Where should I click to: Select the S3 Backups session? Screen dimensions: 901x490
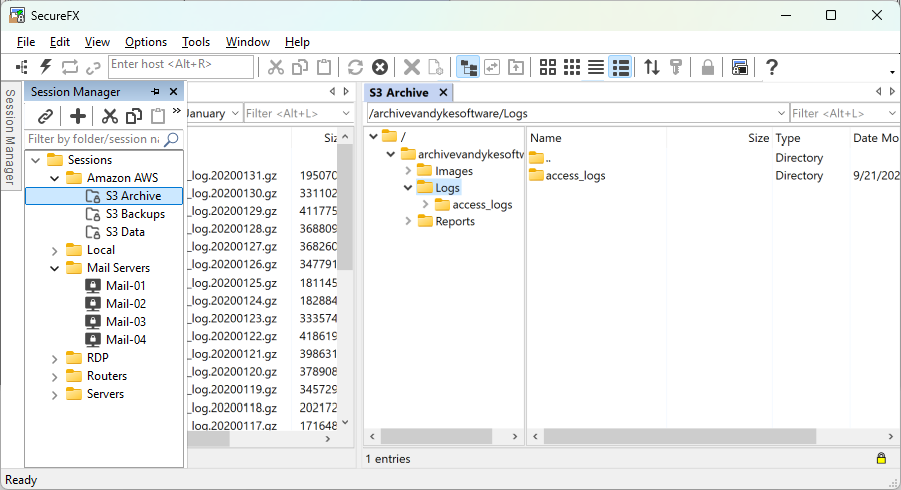[135, 214]
